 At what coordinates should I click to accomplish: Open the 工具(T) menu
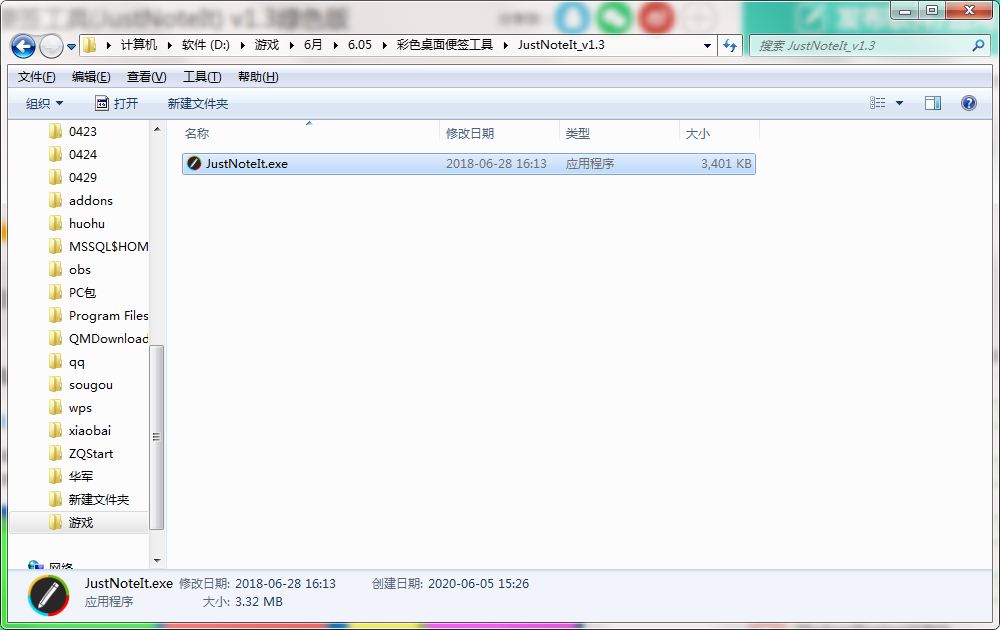point(202,77)
